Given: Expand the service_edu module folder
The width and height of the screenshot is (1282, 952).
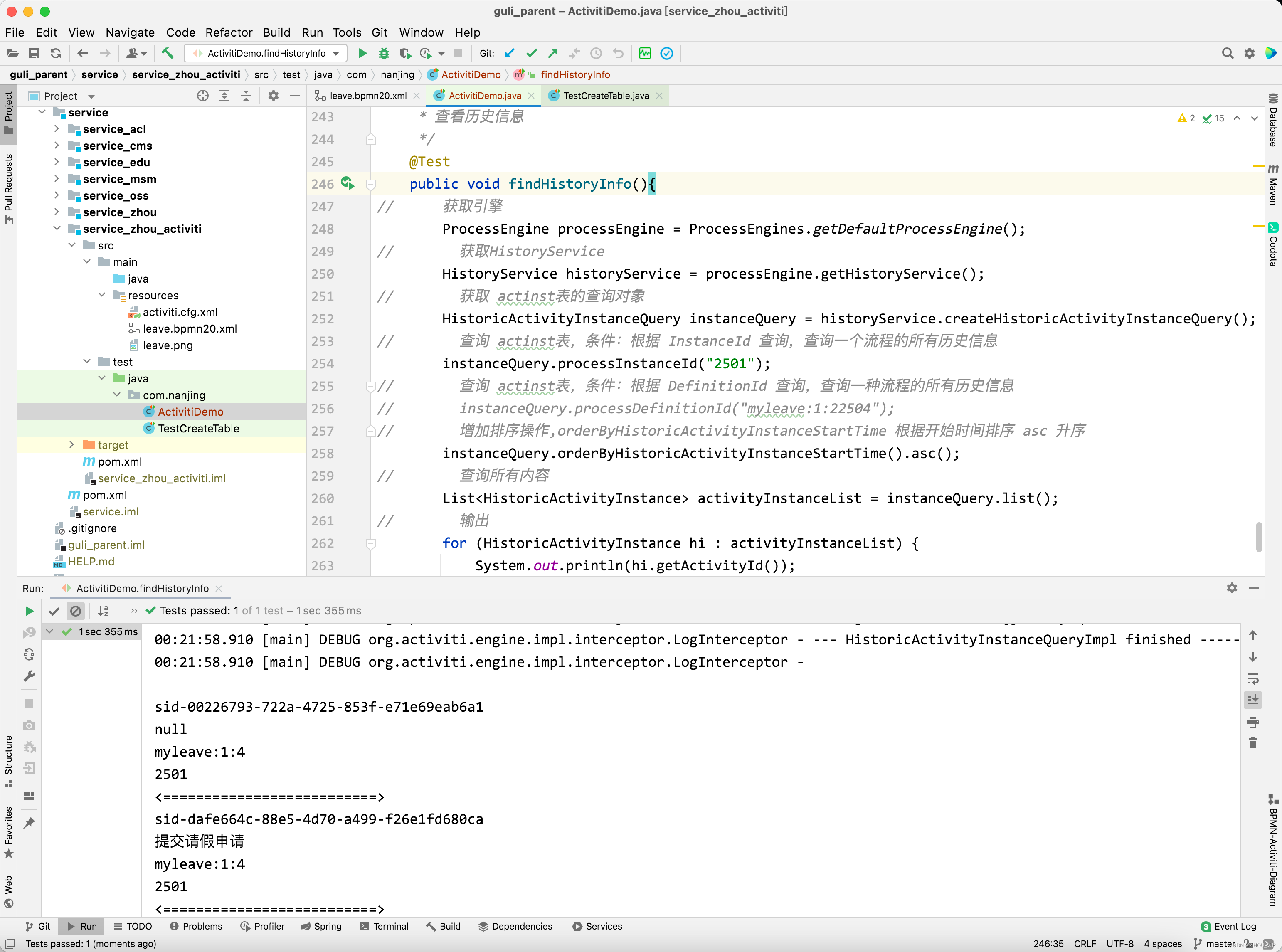Looking at the screenshot, I should pos(57,163).
